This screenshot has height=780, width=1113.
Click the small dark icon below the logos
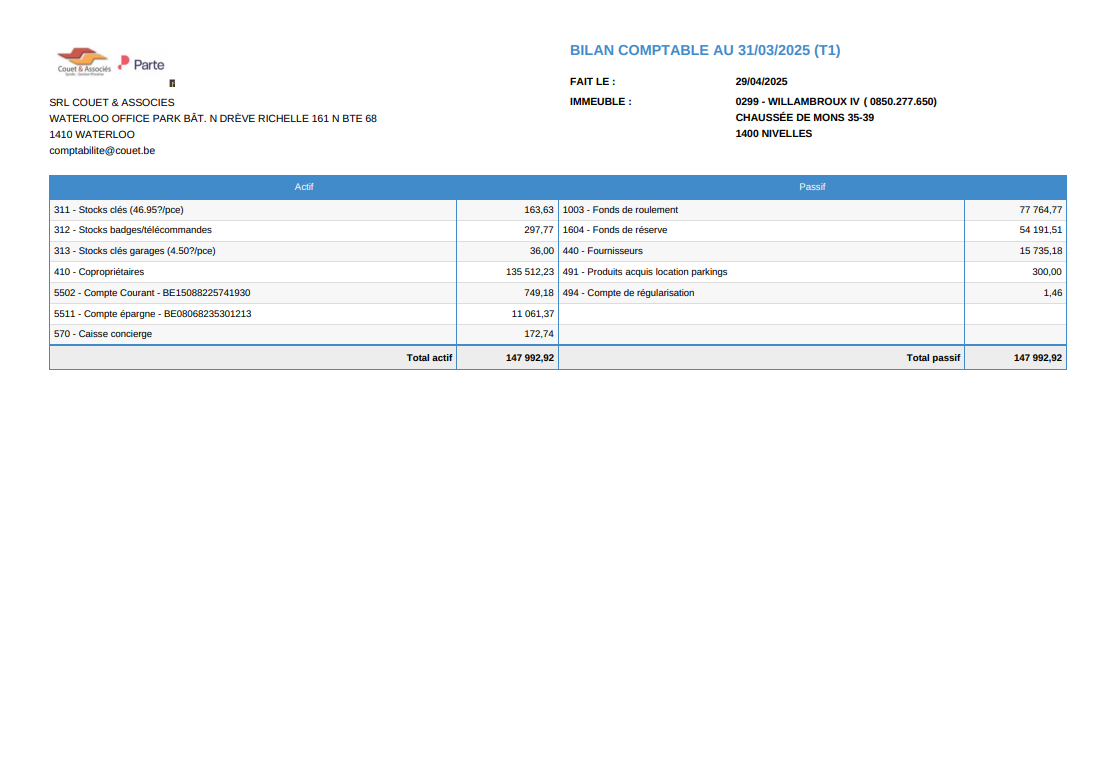tap(172, 83)
